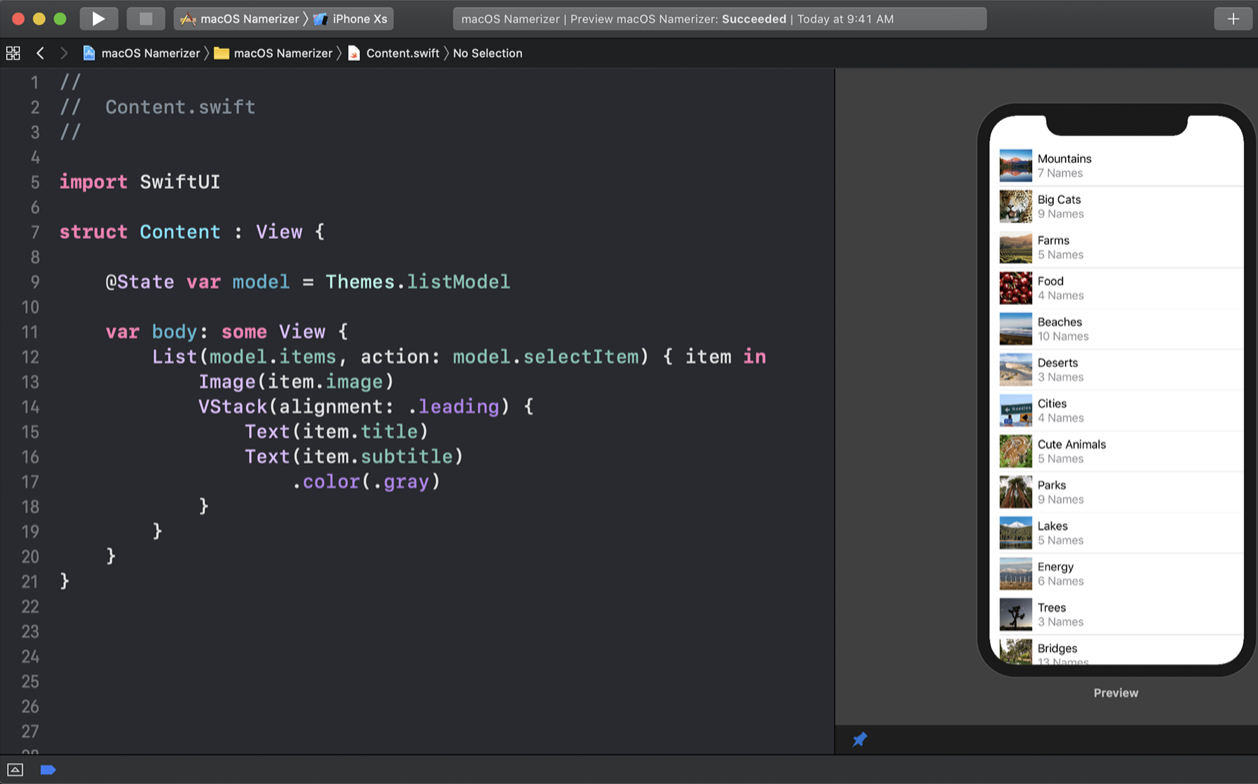The height and width of the screenshot is (784, 1258).
Task: Go forward to the next file
Action: tap(64, 53)
